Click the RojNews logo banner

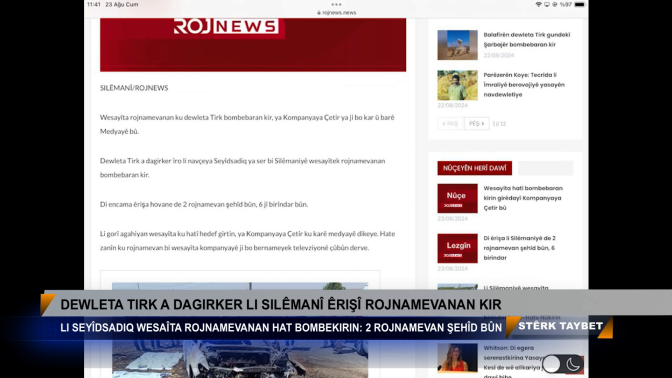[x=253, y=45]
